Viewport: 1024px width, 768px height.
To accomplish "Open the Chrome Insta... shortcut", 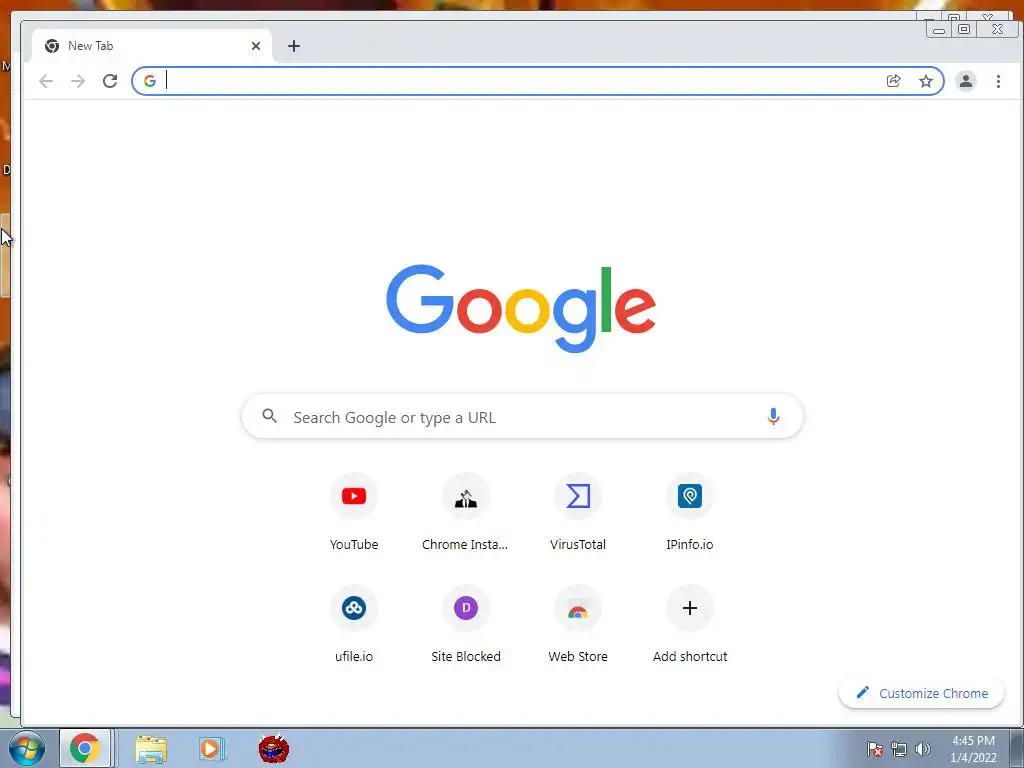I will pos(466,513).
